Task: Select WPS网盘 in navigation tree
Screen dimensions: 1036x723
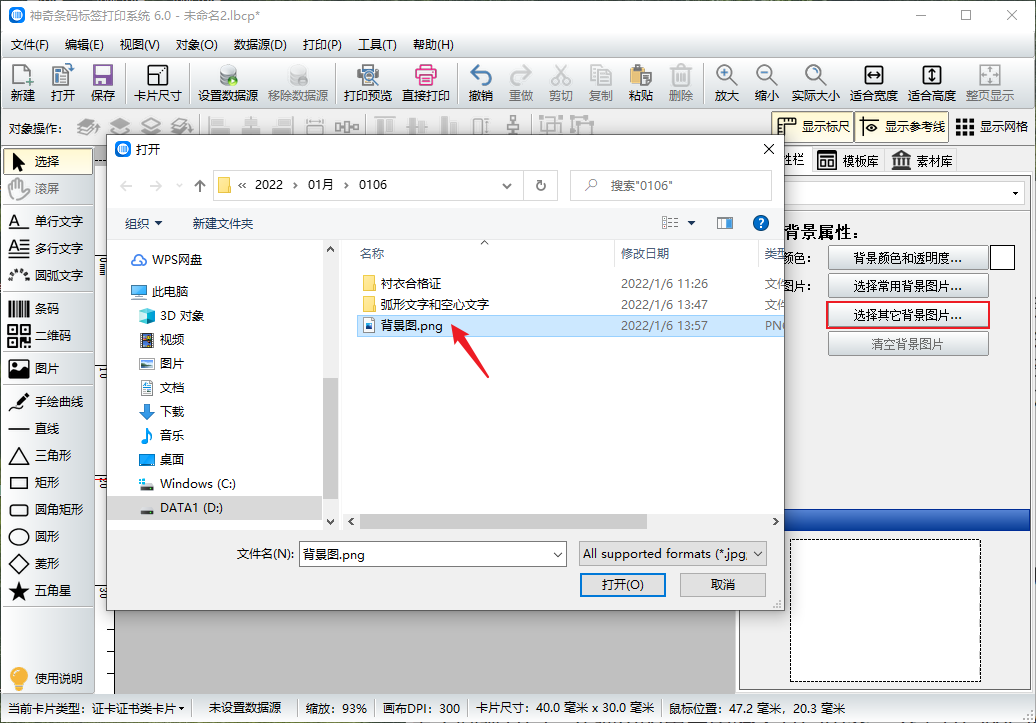Action: click(x=166, y=260)
